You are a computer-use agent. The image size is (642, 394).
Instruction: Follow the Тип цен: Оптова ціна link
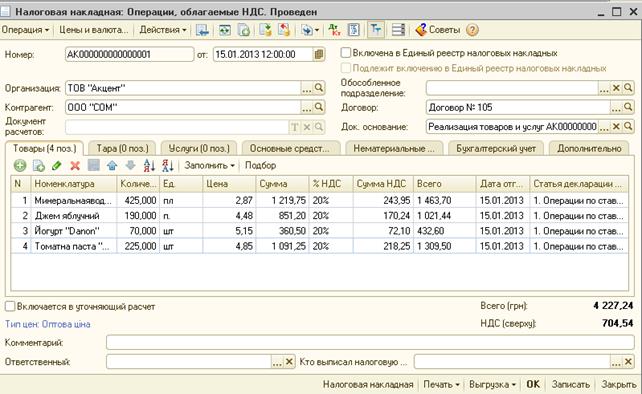point(47,324)
